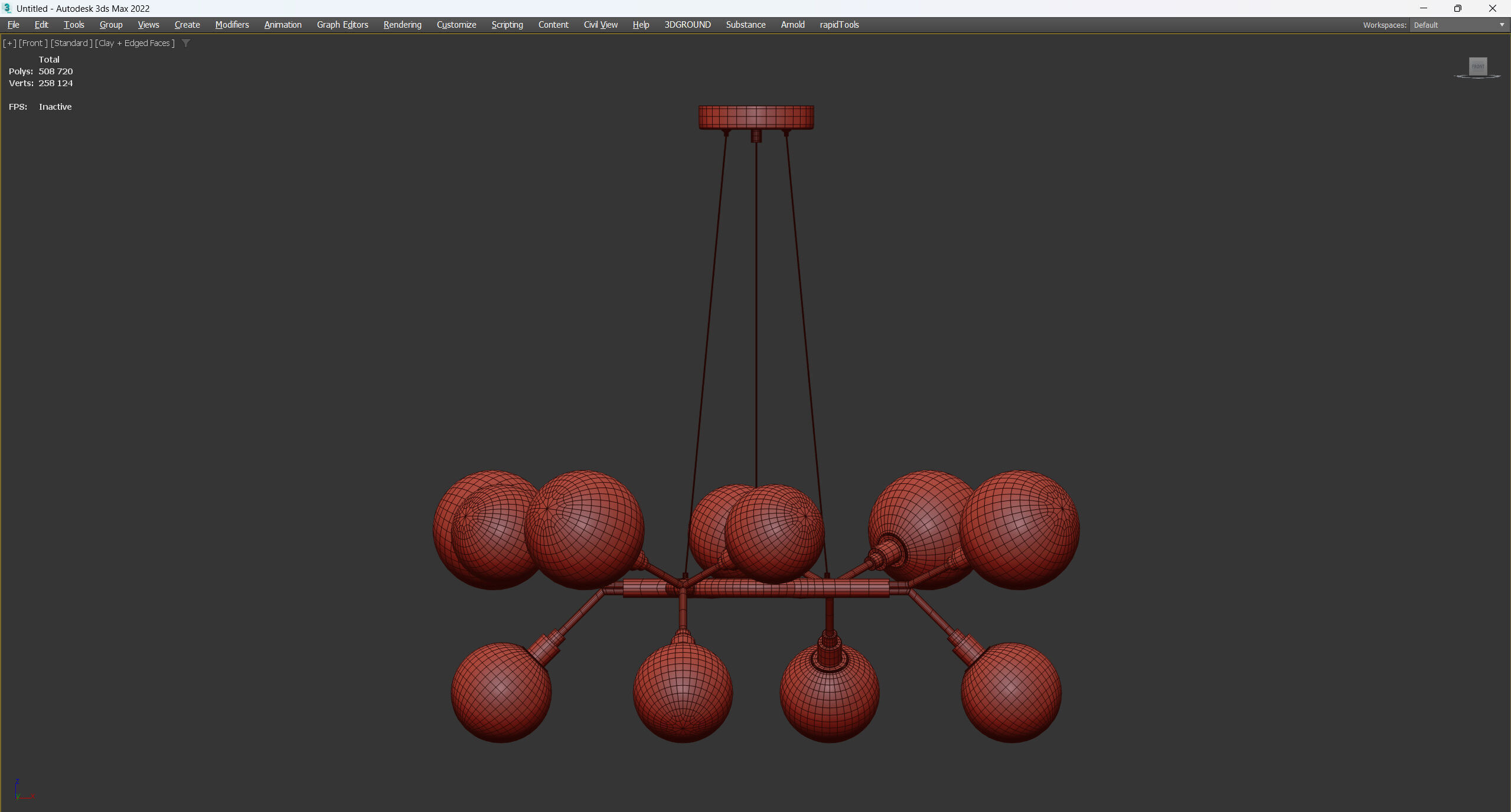Image resolution: width=1511 pixels, height=812 pixels.
Task: Open the Scripting menu
Action: 507,25
